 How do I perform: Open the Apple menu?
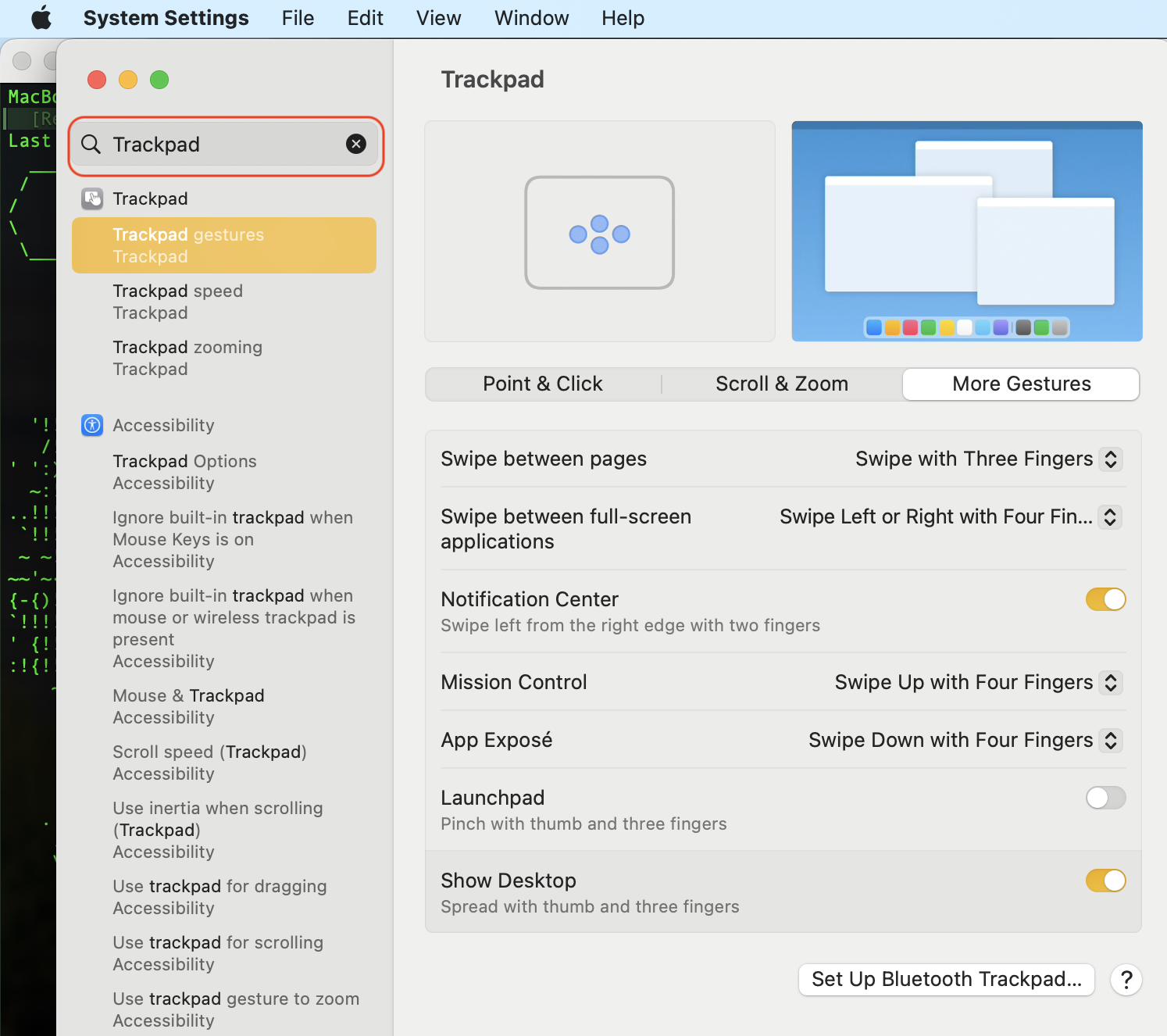(41, 18)
